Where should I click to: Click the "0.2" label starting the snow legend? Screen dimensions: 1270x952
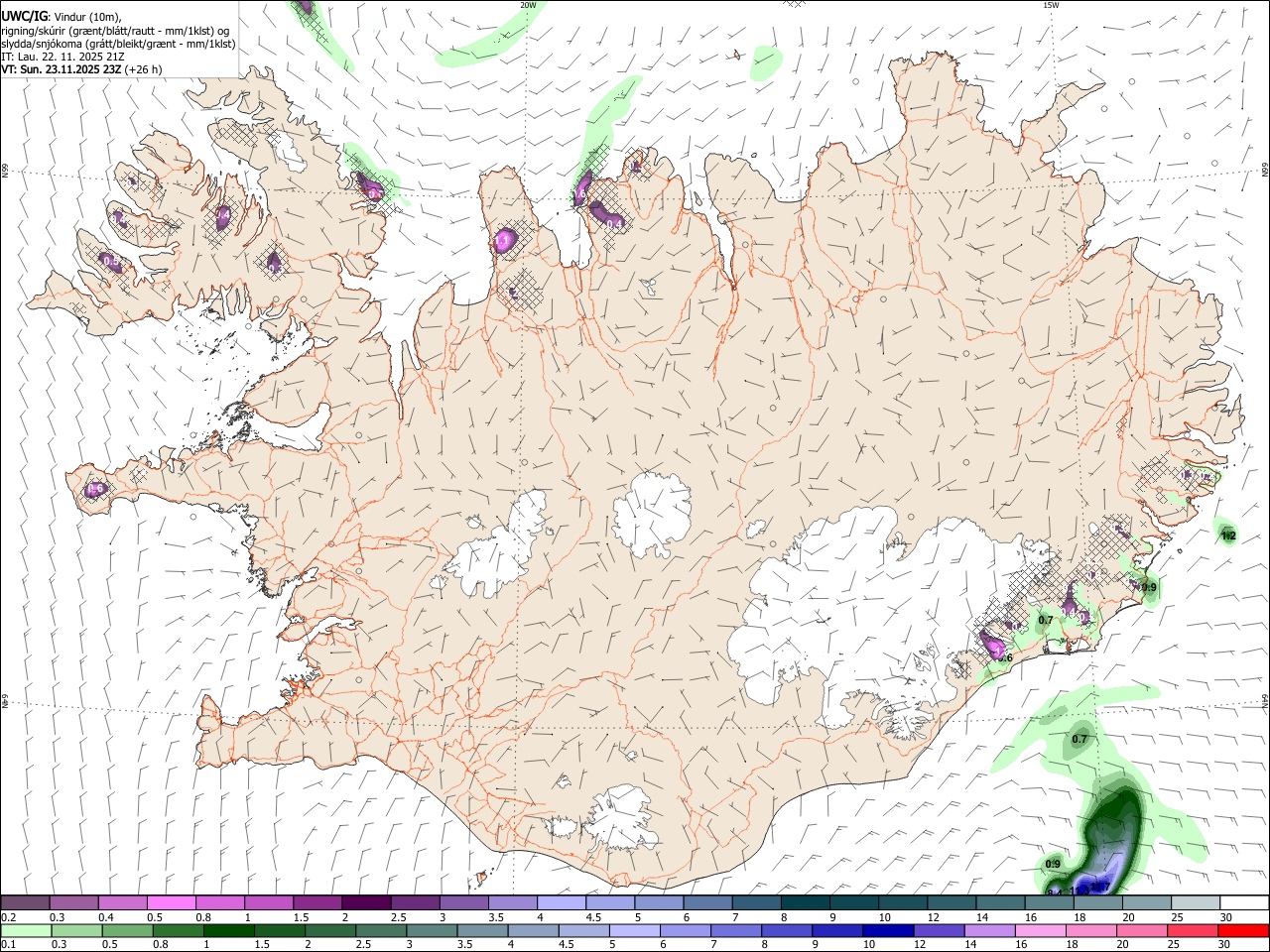8,917
